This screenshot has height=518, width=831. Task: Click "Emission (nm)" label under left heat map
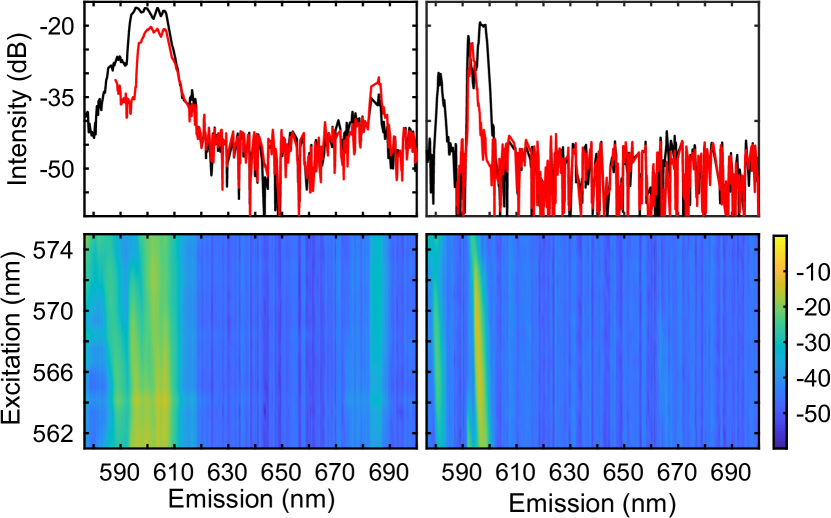tap(251, 499)
